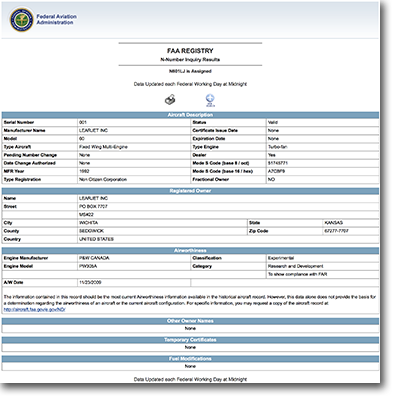Click the Manufacturer Name field label
Screen dimensions: 400x403
[x=24, y=131]
